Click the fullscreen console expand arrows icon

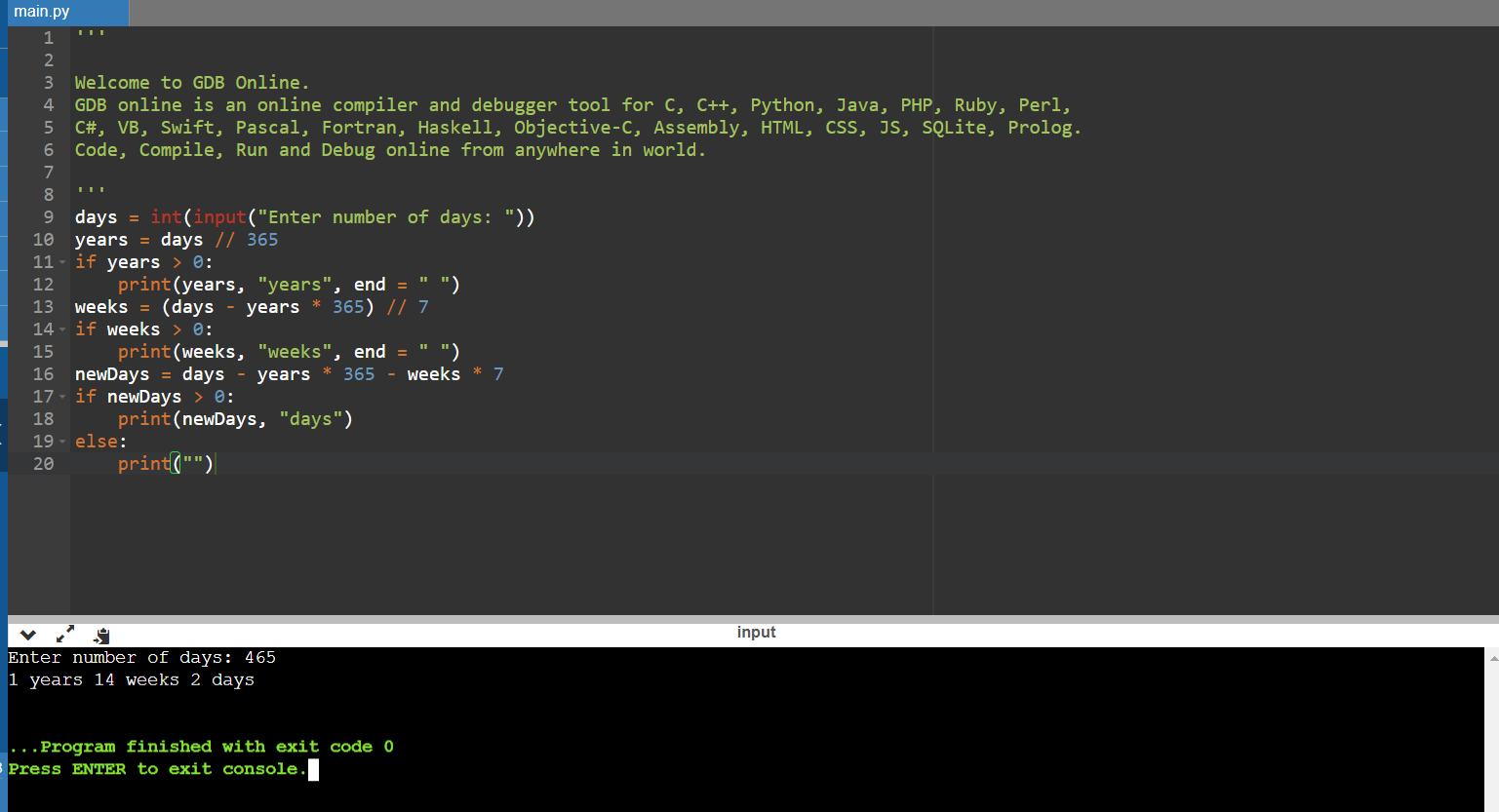65,635
